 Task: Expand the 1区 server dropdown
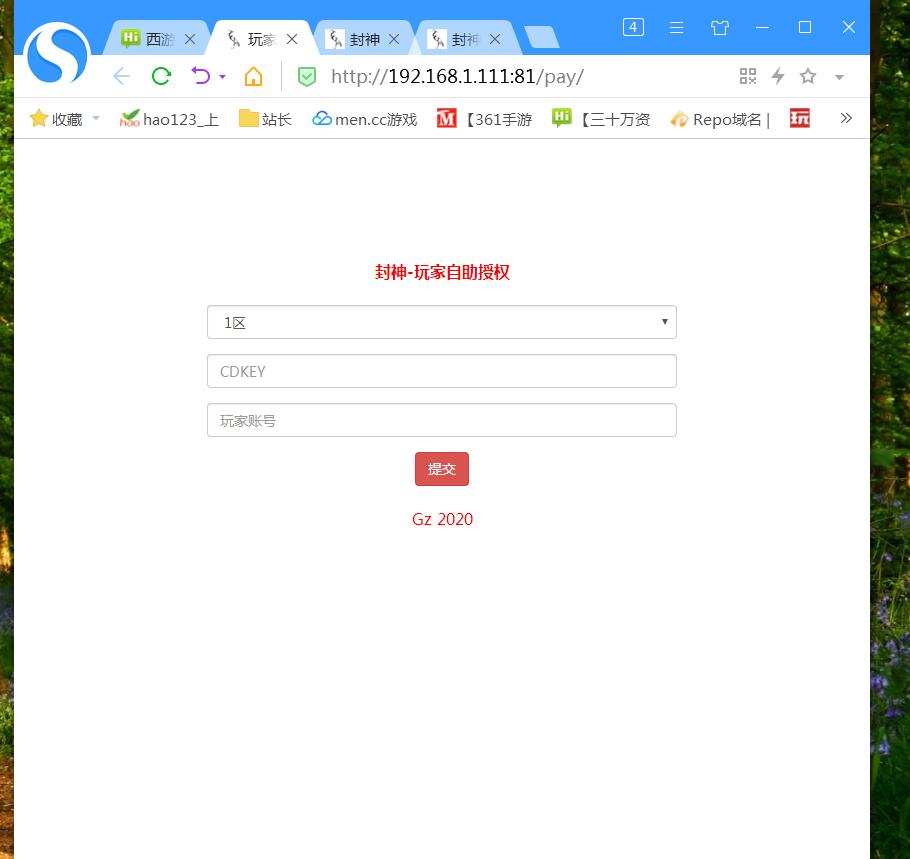tap(441, 322)
